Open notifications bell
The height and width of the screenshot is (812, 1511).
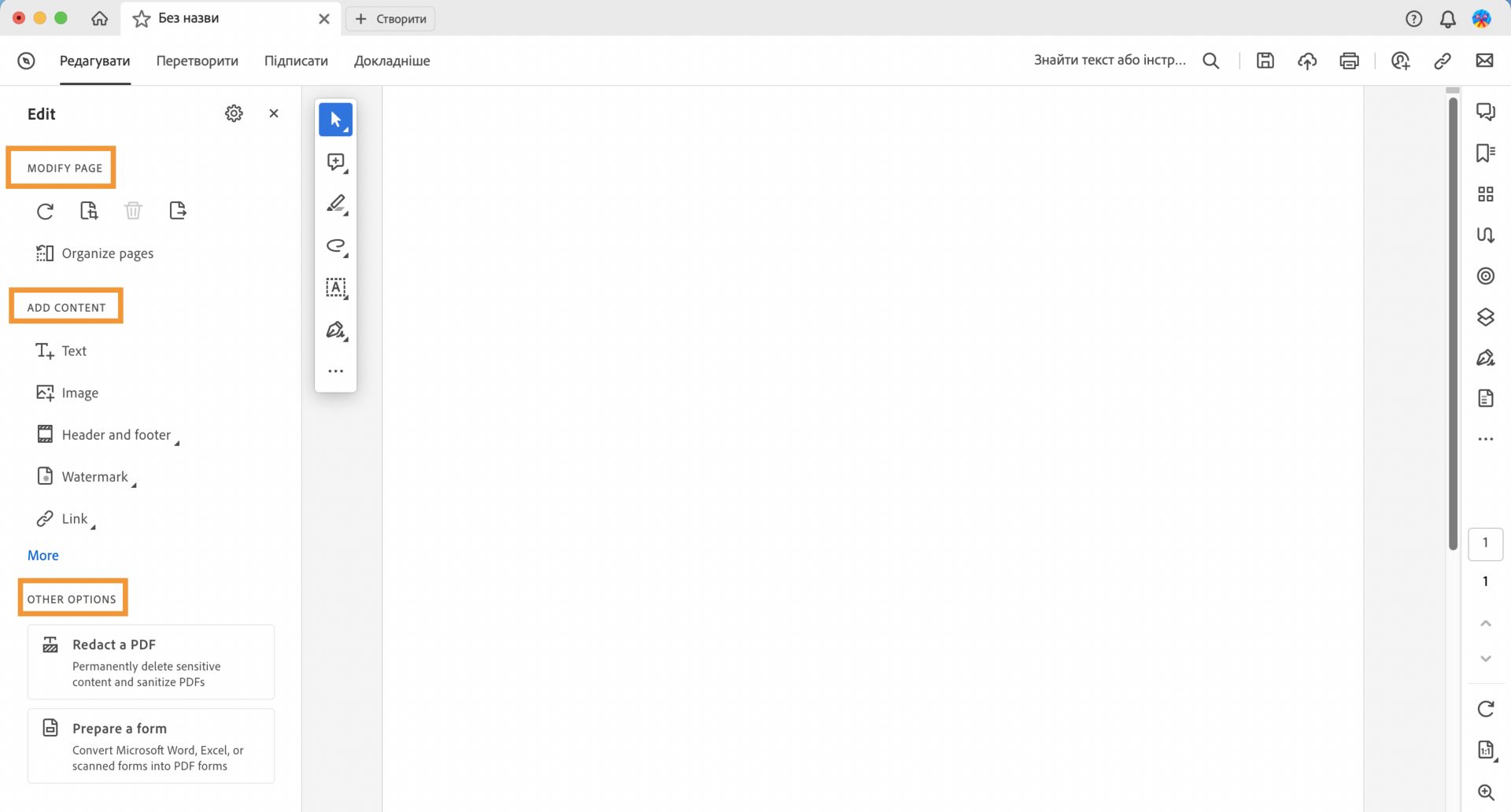(1448, 19)
